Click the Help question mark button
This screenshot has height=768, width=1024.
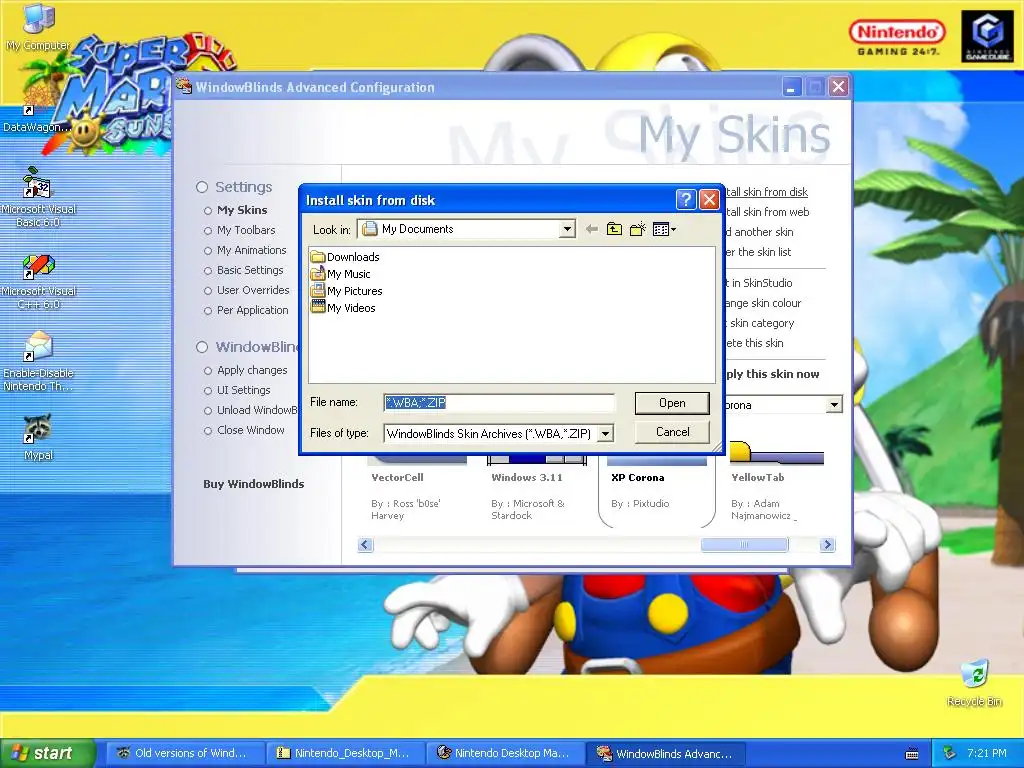(x=686, y=199)
